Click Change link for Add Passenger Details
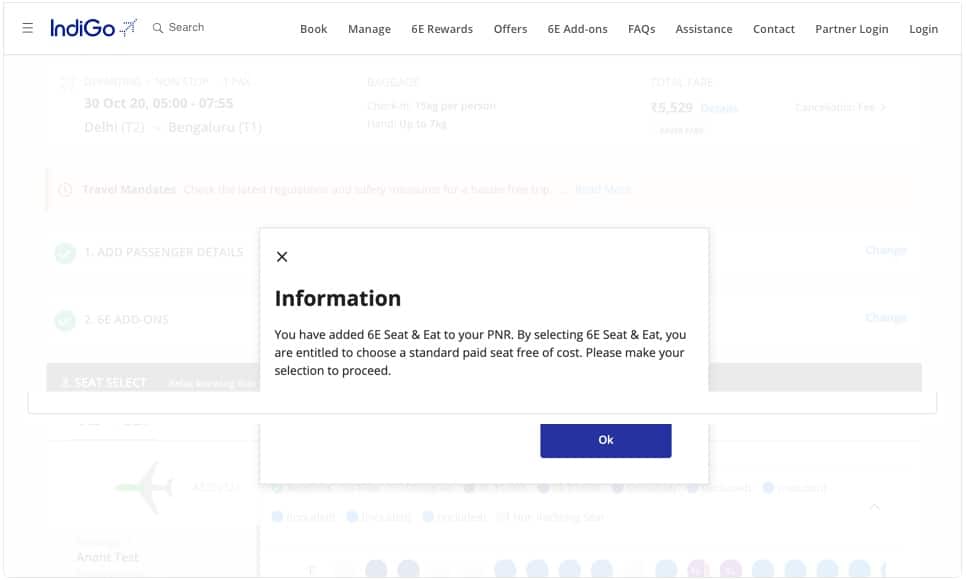Image resolution: width=966 pixels, height=580 pixels. click(885, 250)
